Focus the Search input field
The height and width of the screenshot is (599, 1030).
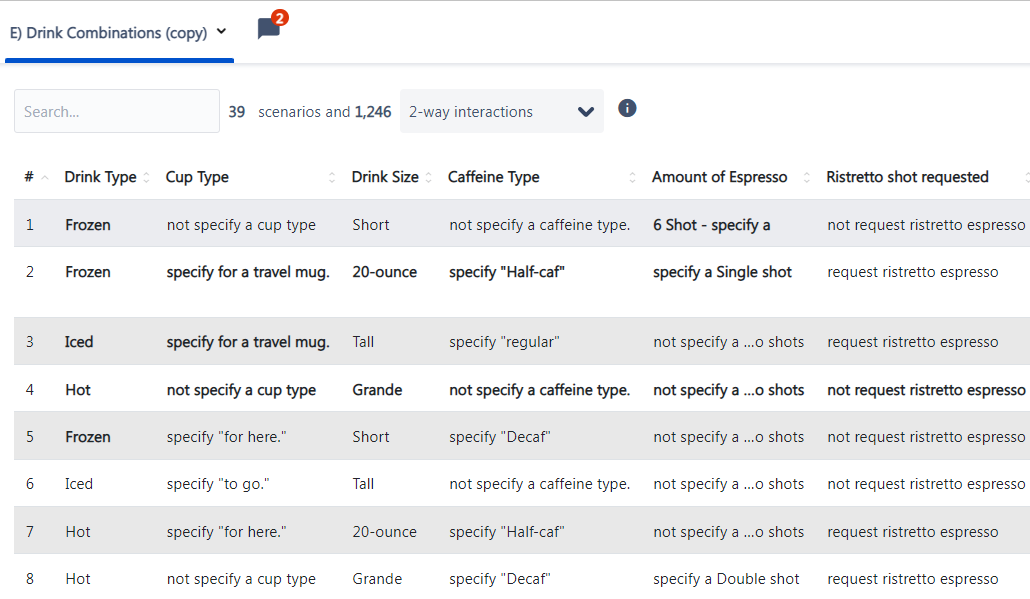click(x=117, y=111)
